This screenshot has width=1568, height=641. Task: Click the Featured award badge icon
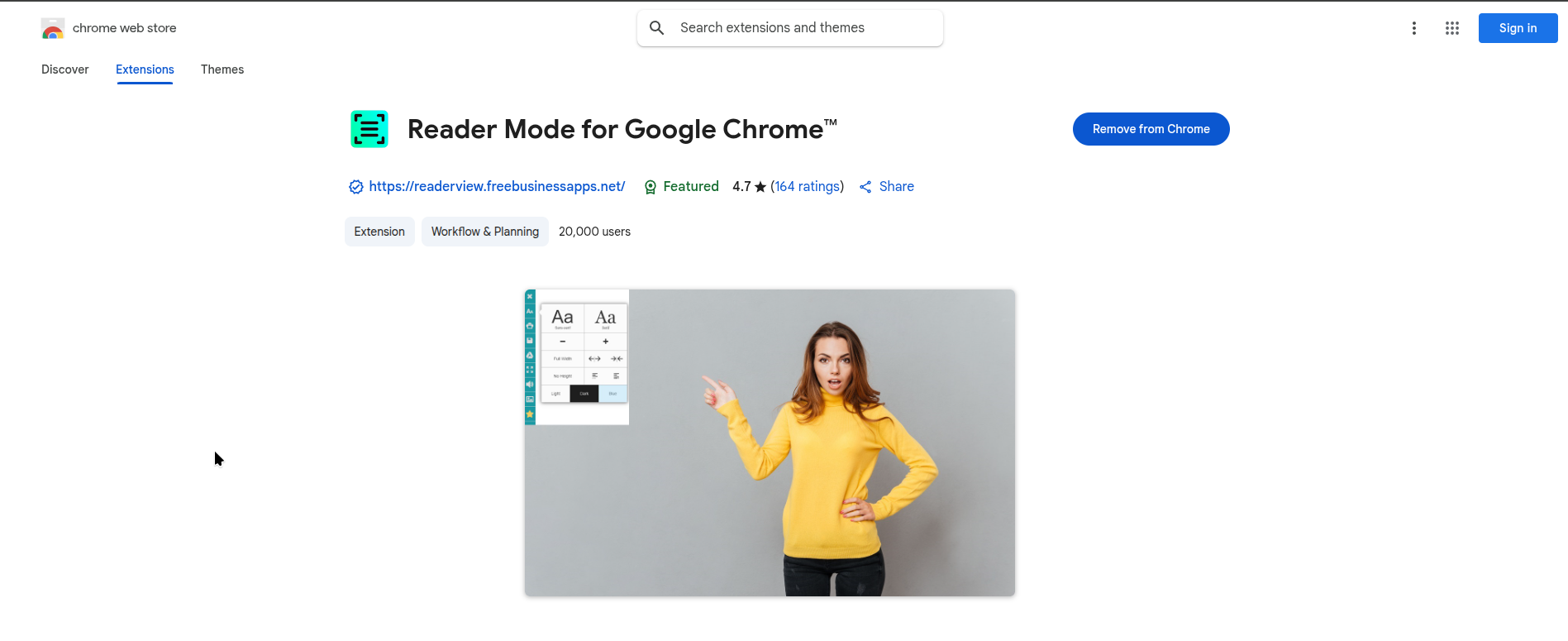click(x=651, y=187)
